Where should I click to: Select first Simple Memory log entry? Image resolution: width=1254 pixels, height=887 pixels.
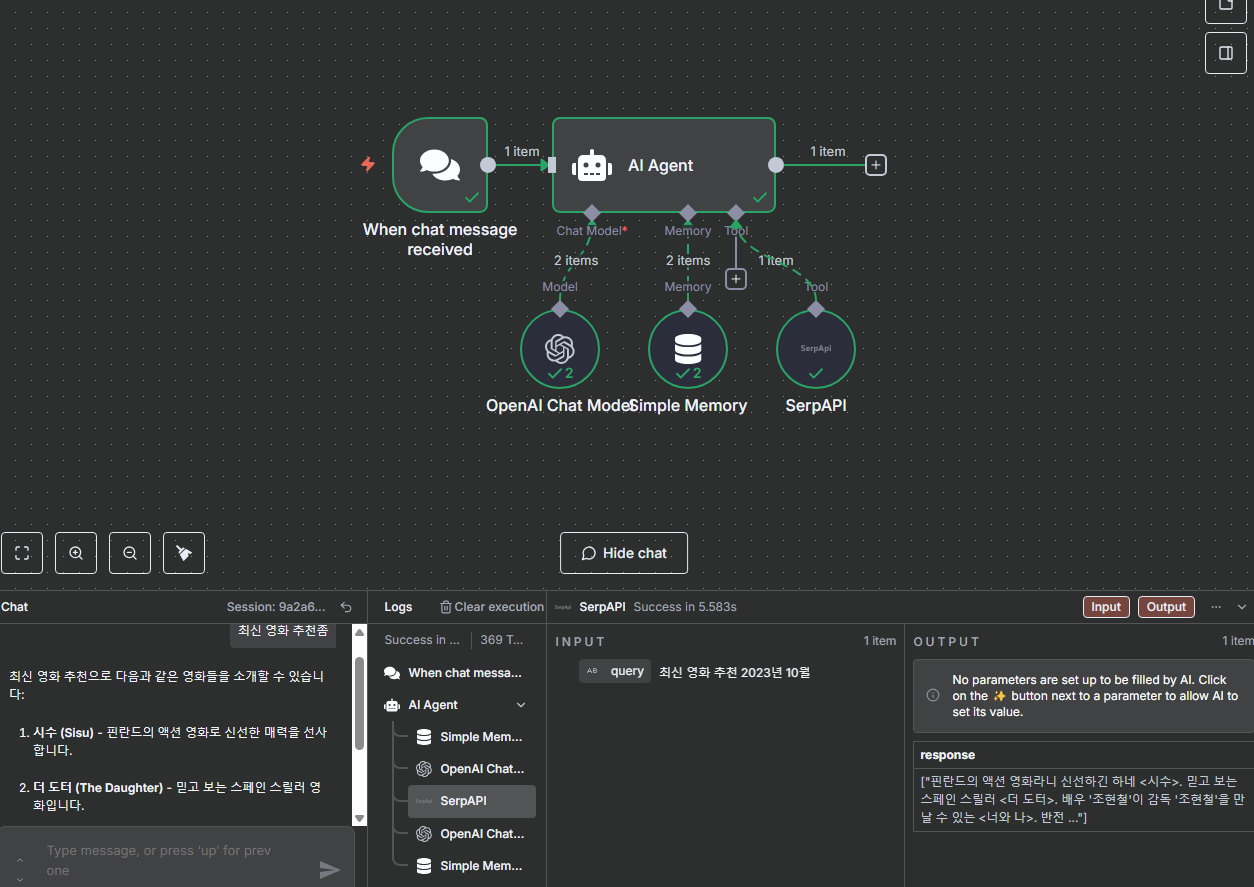[x=472, y=737]
